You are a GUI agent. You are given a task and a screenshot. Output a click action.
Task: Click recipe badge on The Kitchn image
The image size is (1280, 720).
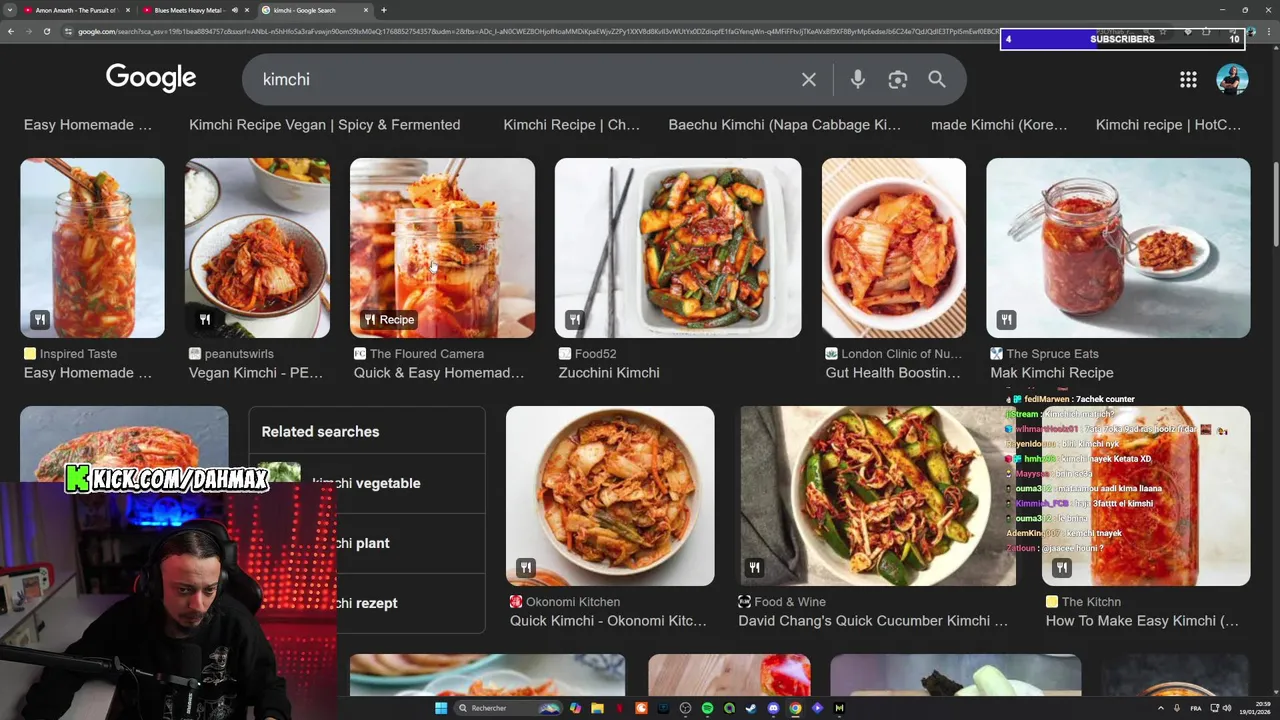click(1062, 568)
